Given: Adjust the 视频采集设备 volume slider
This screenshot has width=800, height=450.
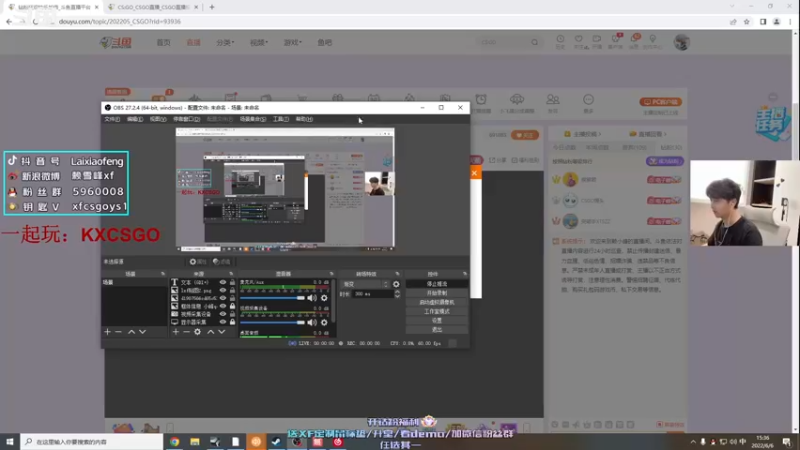Looking at the screenshot, I should tap(272, 322).
